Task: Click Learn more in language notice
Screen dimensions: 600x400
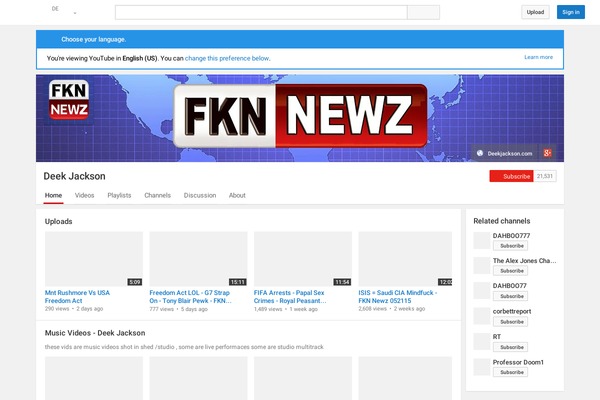Action: point(538,57)
